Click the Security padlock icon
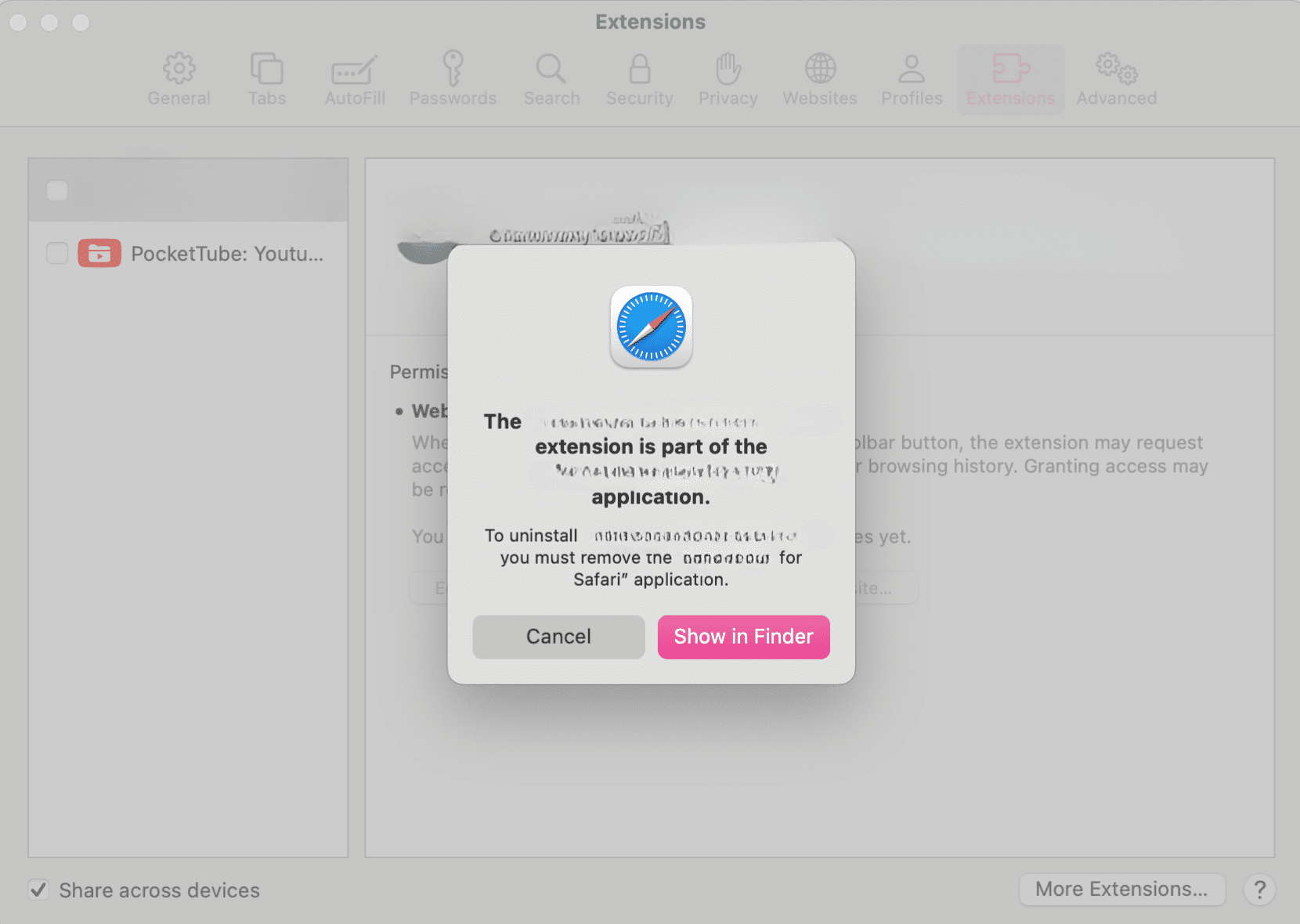The image size is (1300, 924). [639, 78]
